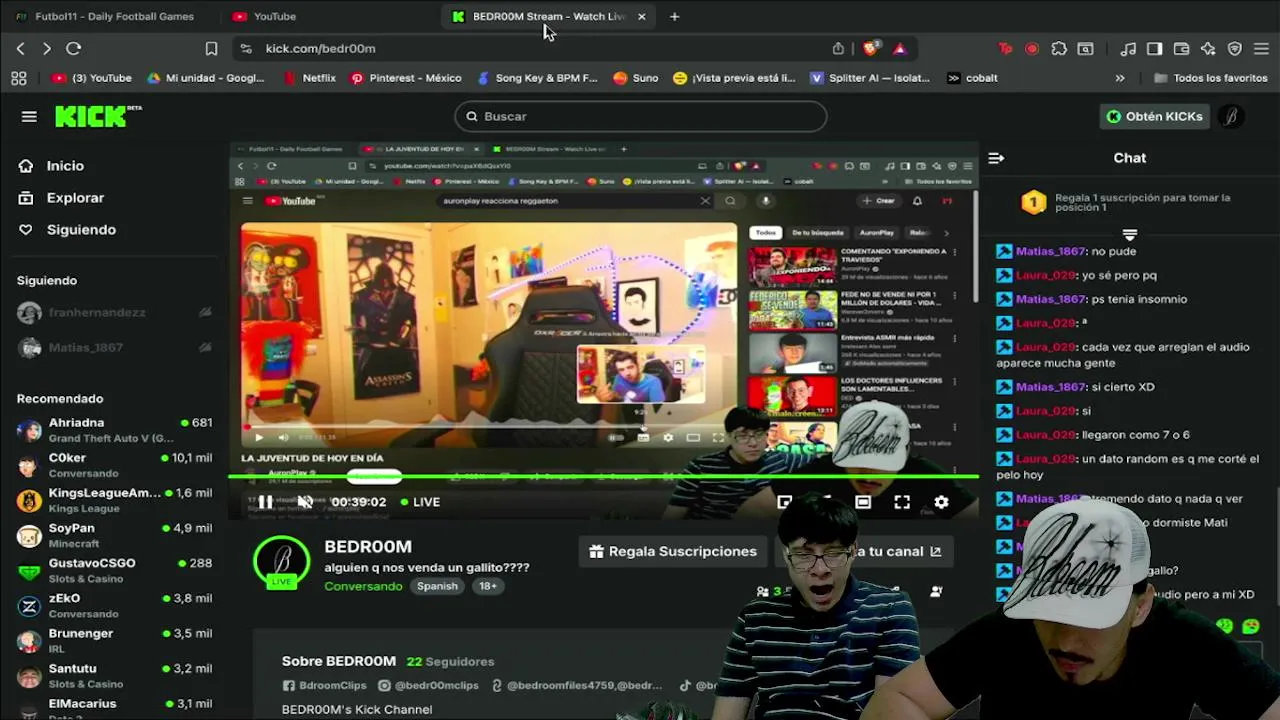Viewport: 1280px width, 720px height.
Task: Open cobalt bookmark
Action: tap(972, 78)
